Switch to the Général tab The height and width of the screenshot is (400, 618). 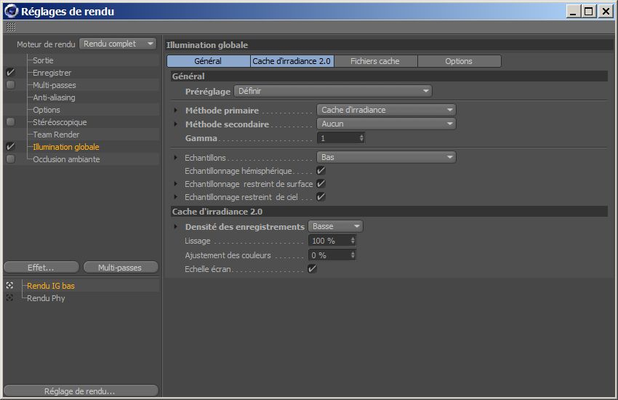208,61
